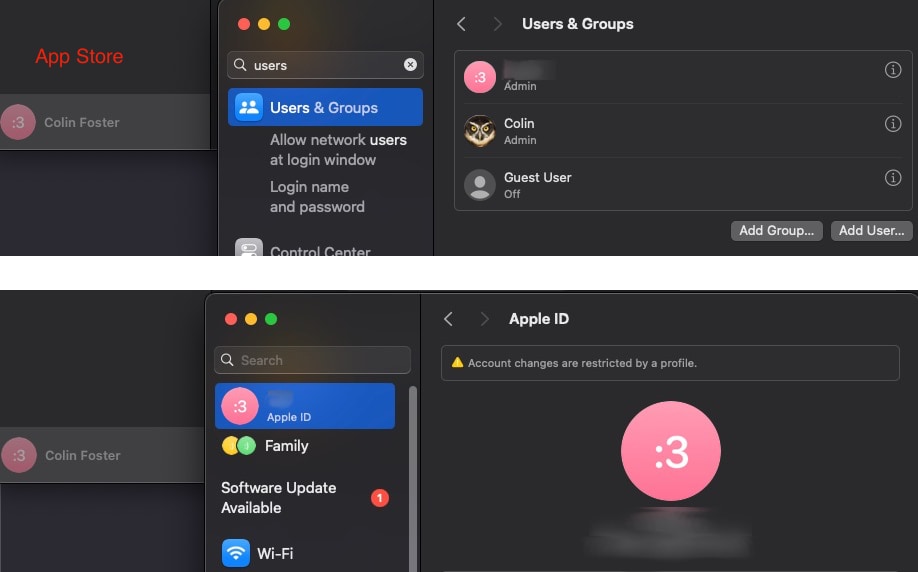Select Users & Groups in sidebar
Screen dimensions: 918x572
325,107
